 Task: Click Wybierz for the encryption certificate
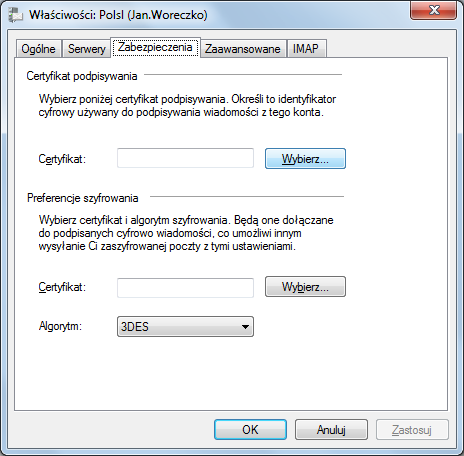pos(305,286)
